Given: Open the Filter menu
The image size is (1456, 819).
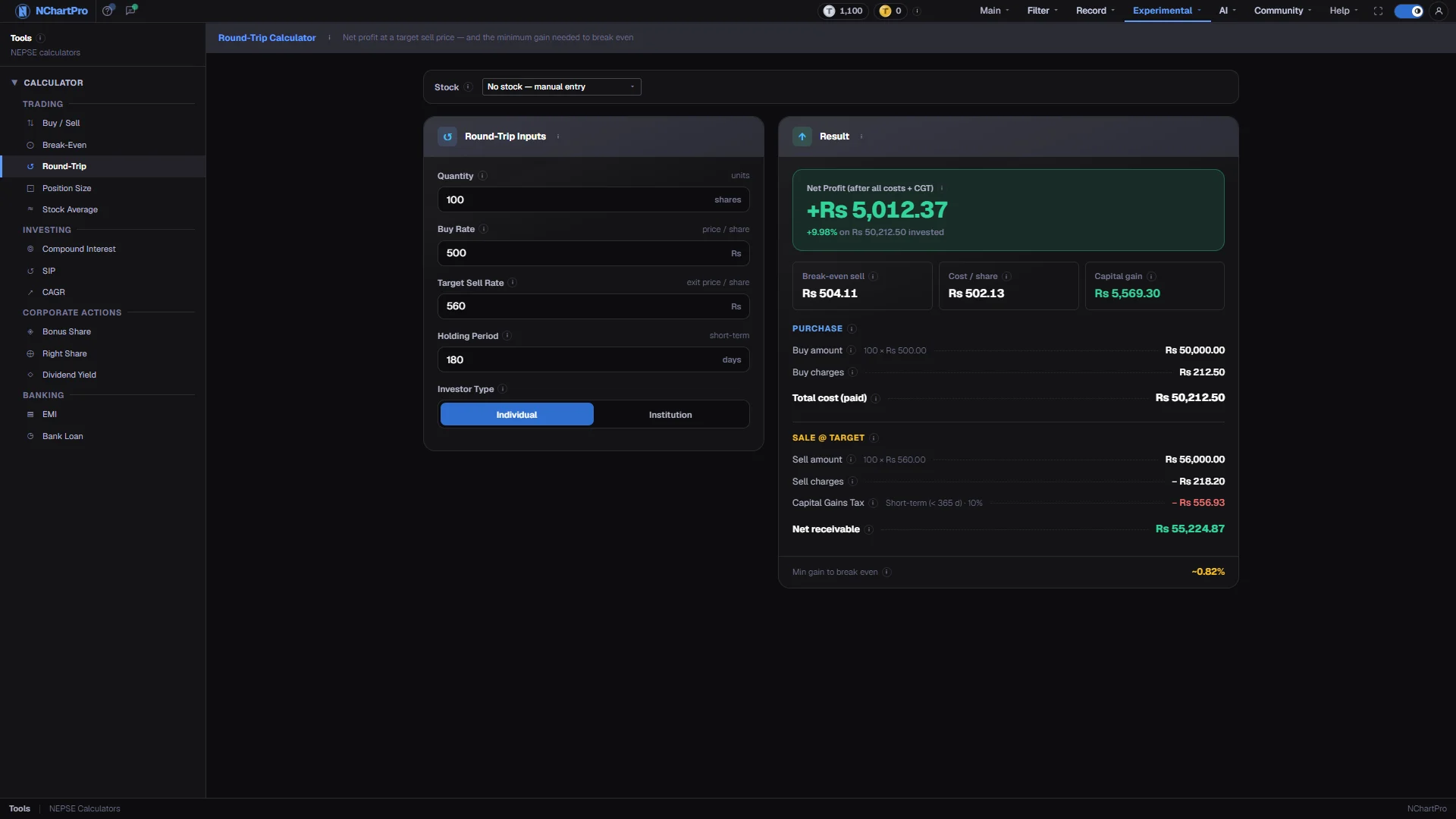Looking at the screenshot, I should (1043, 11).
